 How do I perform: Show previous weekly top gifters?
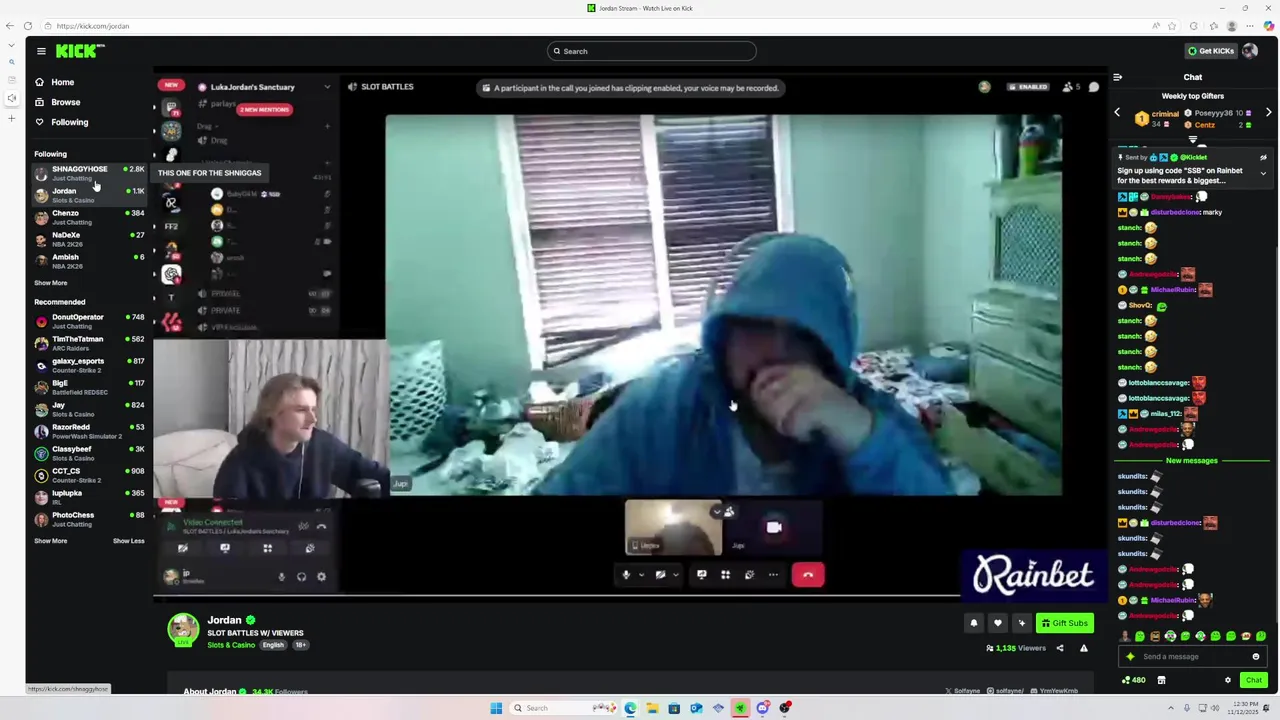(1117, 113)
